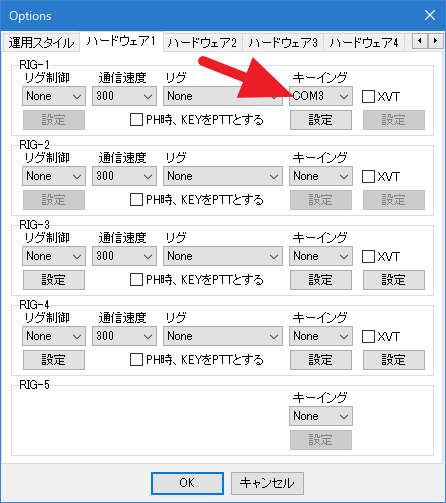The image size is (446, 503).
Task: Close the Options dialog window
Action: [x=430, y=15]
